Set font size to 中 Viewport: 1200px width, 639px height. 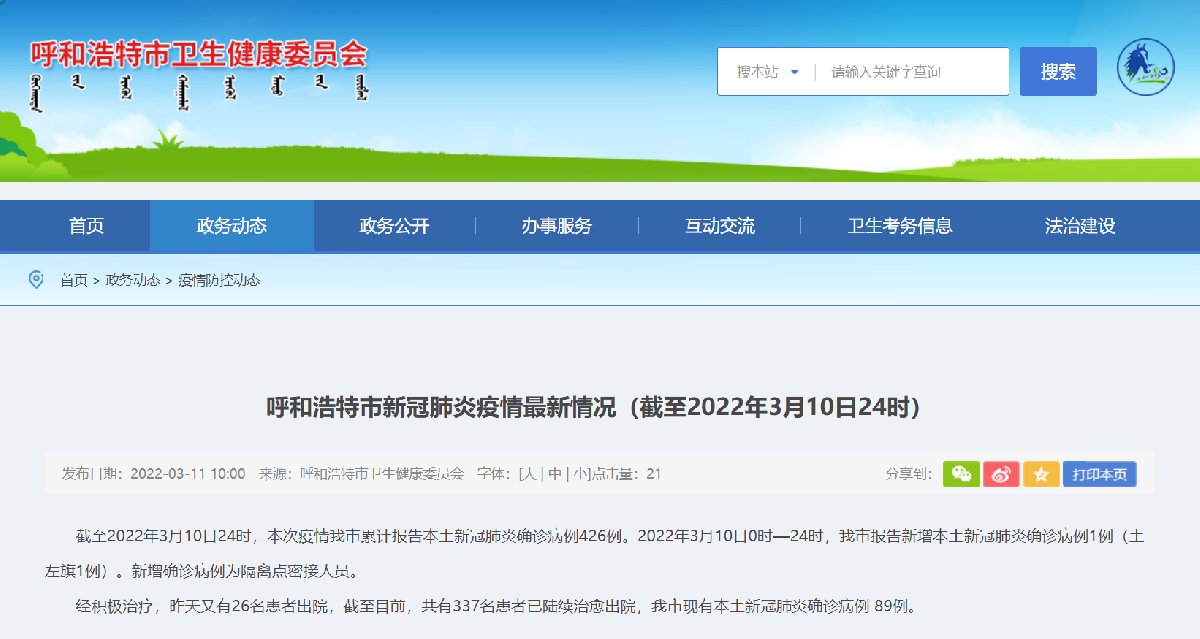pyautogui.click(x=555, y=474)
